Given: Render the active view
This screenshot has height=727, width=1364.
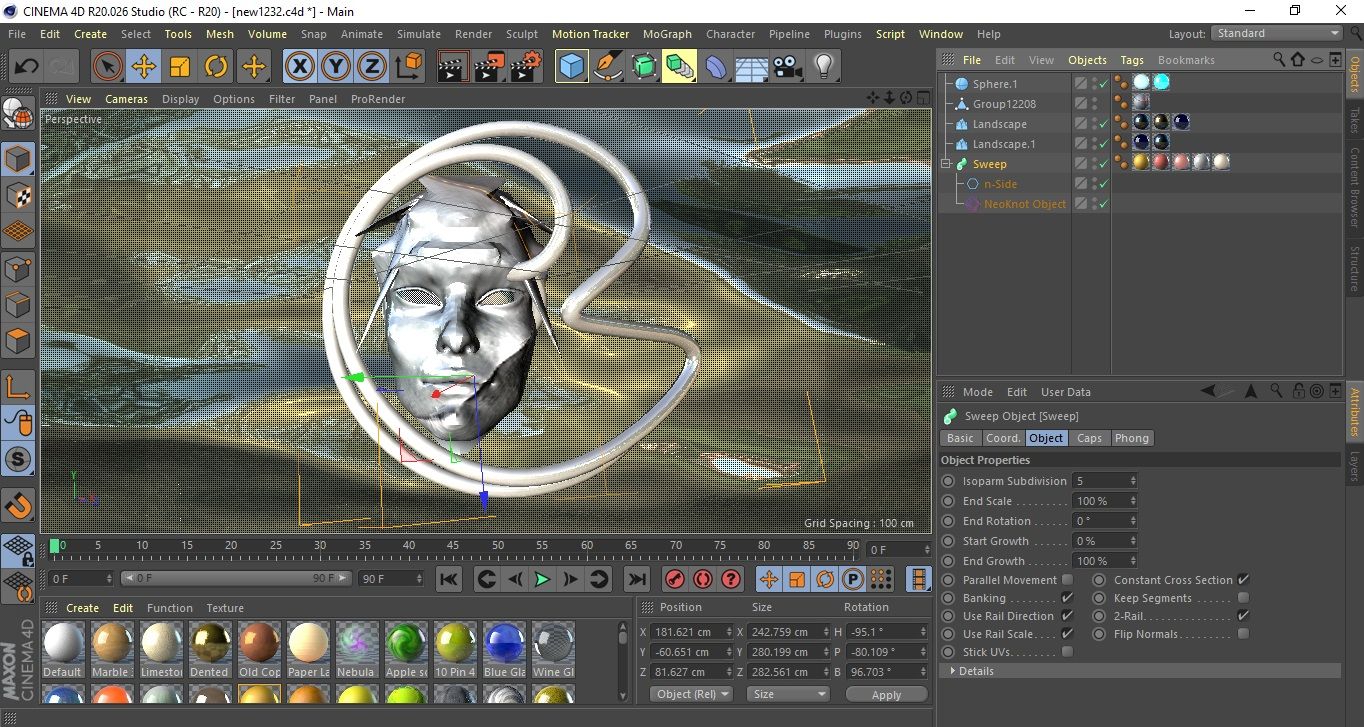Looking at the screenshot, I should click(454, 67).
